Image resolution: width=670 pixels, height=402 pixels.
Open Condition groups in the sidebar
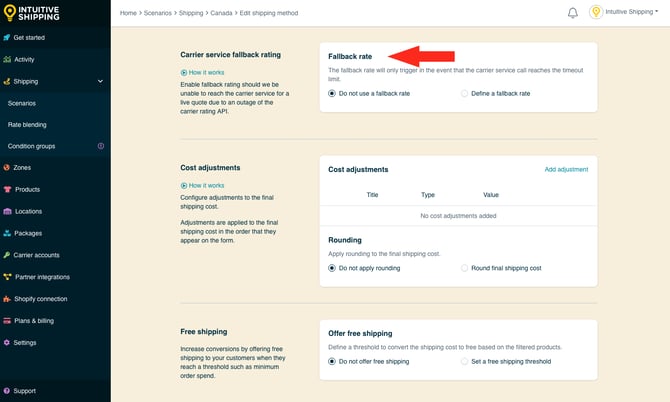coord(31,146)
